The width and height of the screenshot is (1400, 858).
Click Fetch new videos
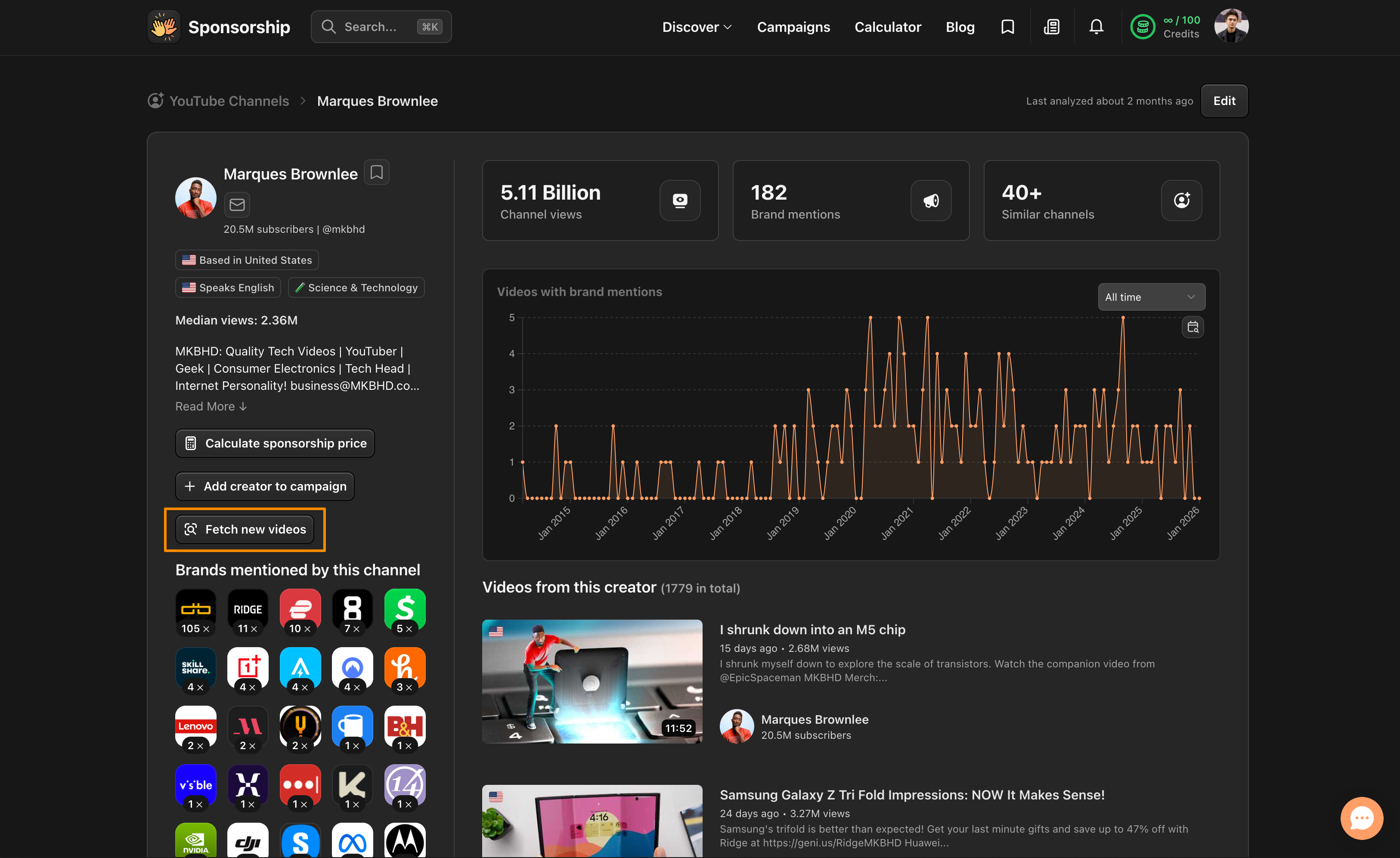pyautogui.click(x=245, y=529)
